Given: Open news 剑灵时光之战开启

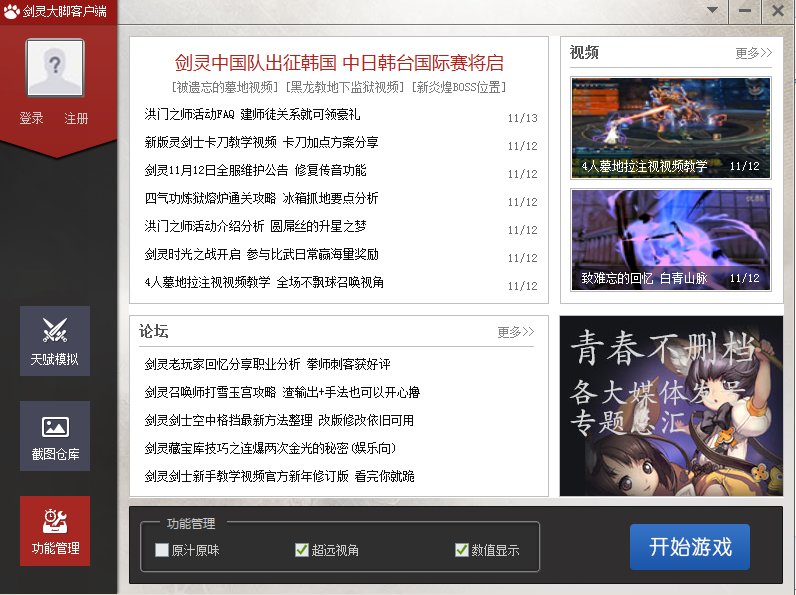Looking at the screenshot, I should tap(261, 254).
